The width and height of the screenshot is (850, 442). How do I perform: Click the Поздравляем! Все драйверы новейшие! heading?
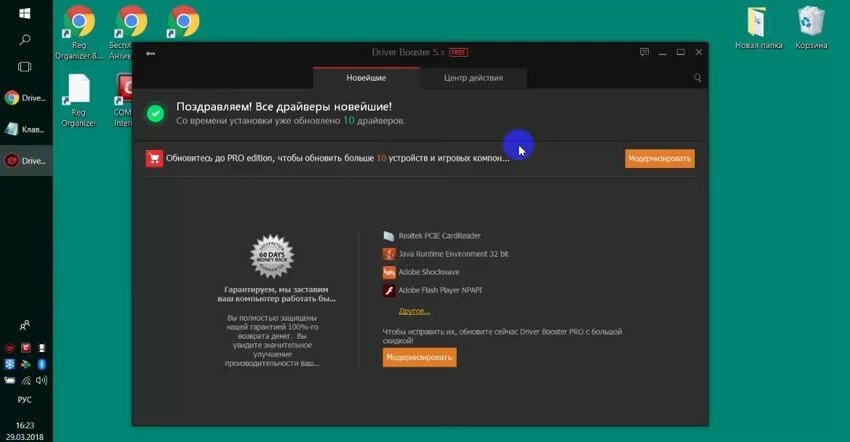284,107
